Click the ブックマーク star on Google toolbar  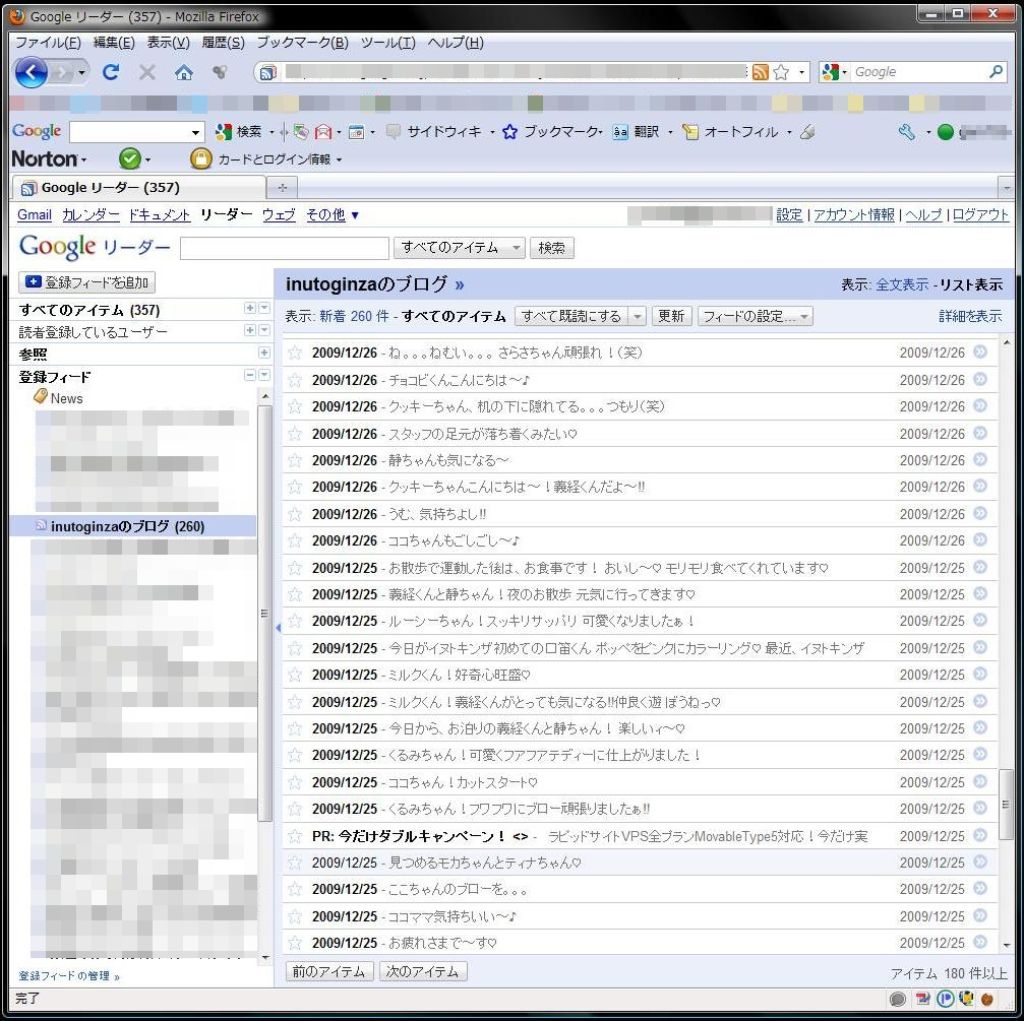510,132
